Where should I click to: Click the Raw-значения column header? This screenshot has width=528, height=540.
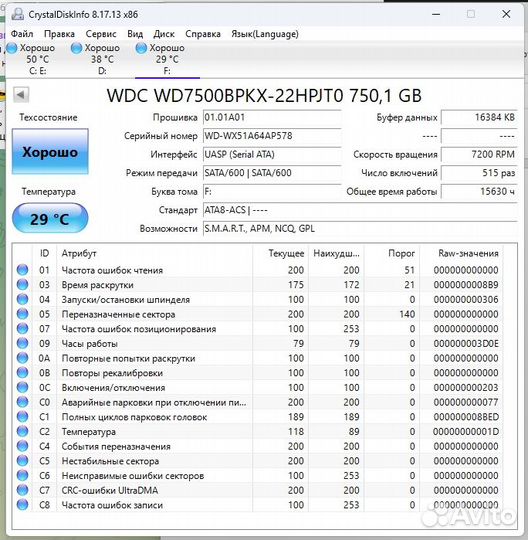461,253
